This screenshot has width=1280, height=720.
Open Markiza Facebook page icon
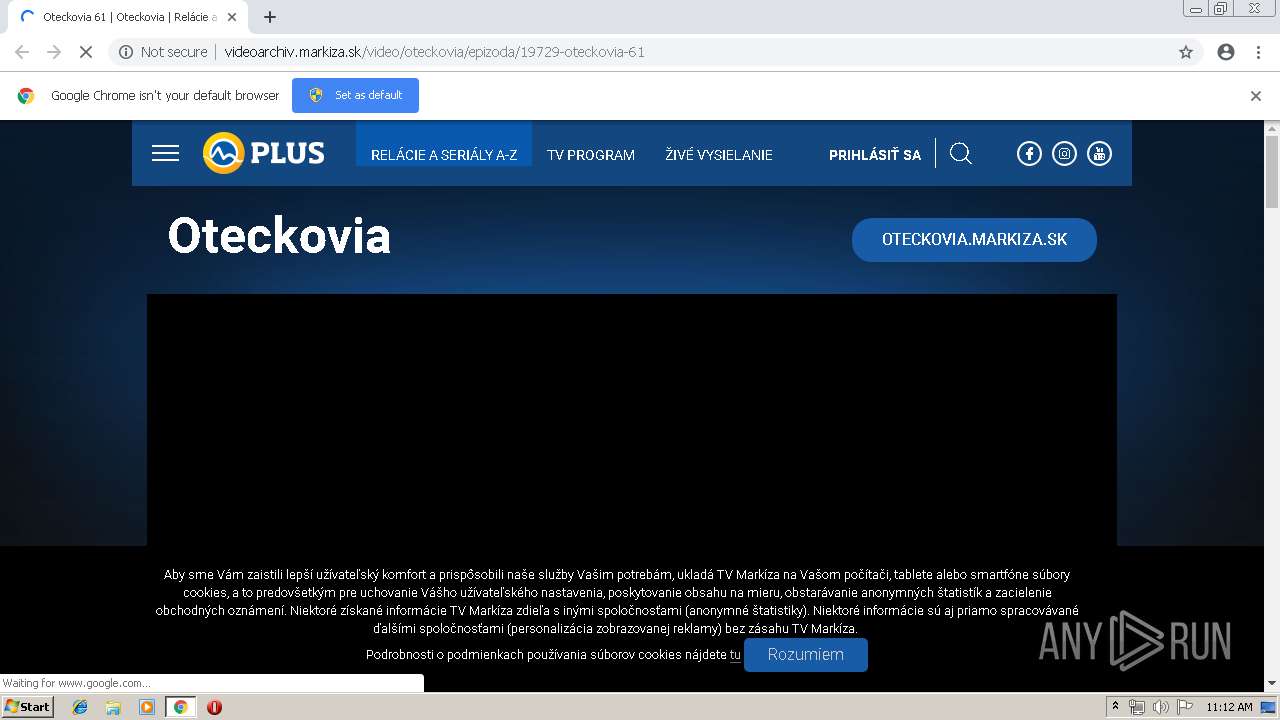(1029, 153)
